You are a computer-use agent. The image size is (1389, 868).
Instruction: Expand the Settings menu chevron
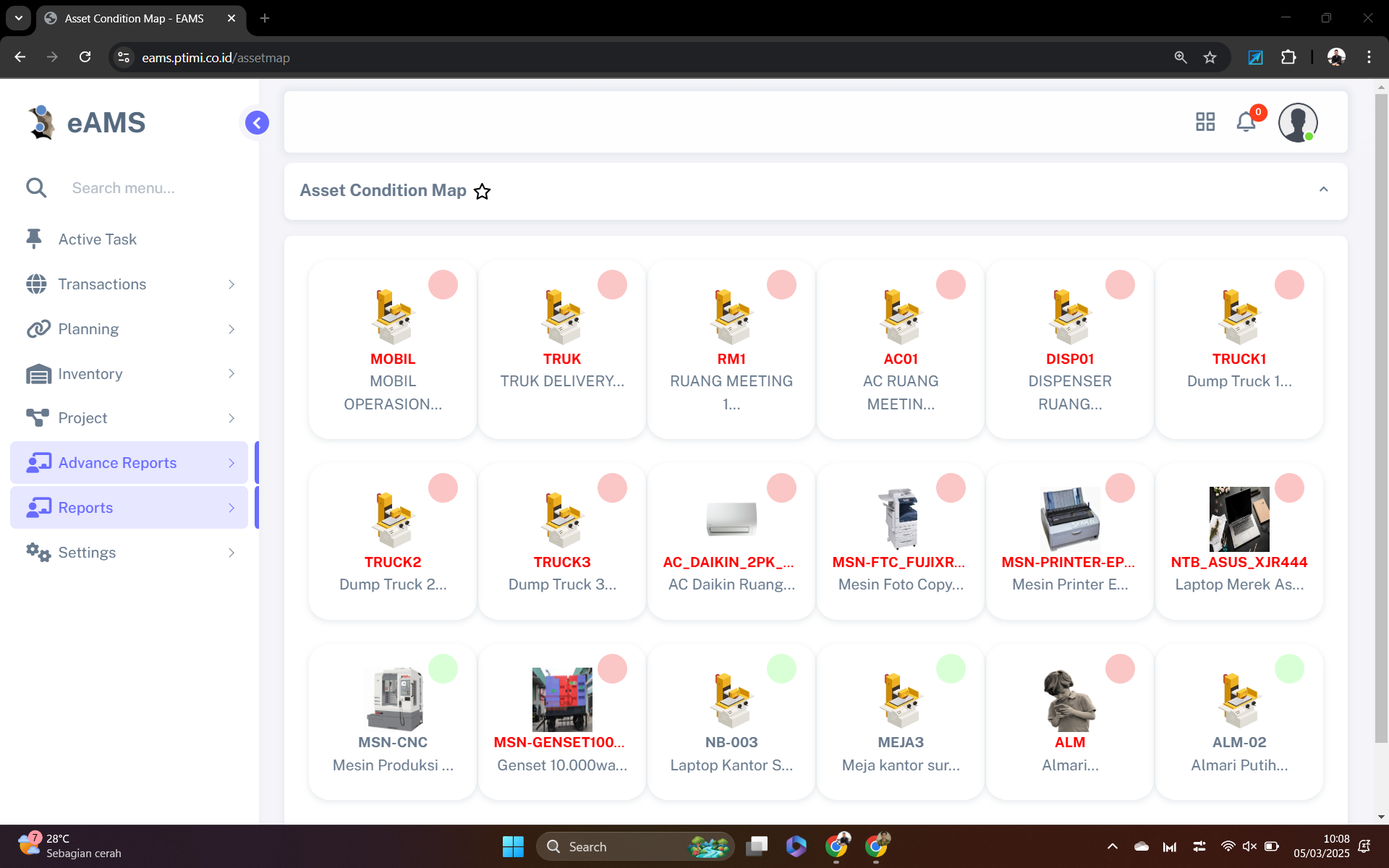[x=231, y=553]
